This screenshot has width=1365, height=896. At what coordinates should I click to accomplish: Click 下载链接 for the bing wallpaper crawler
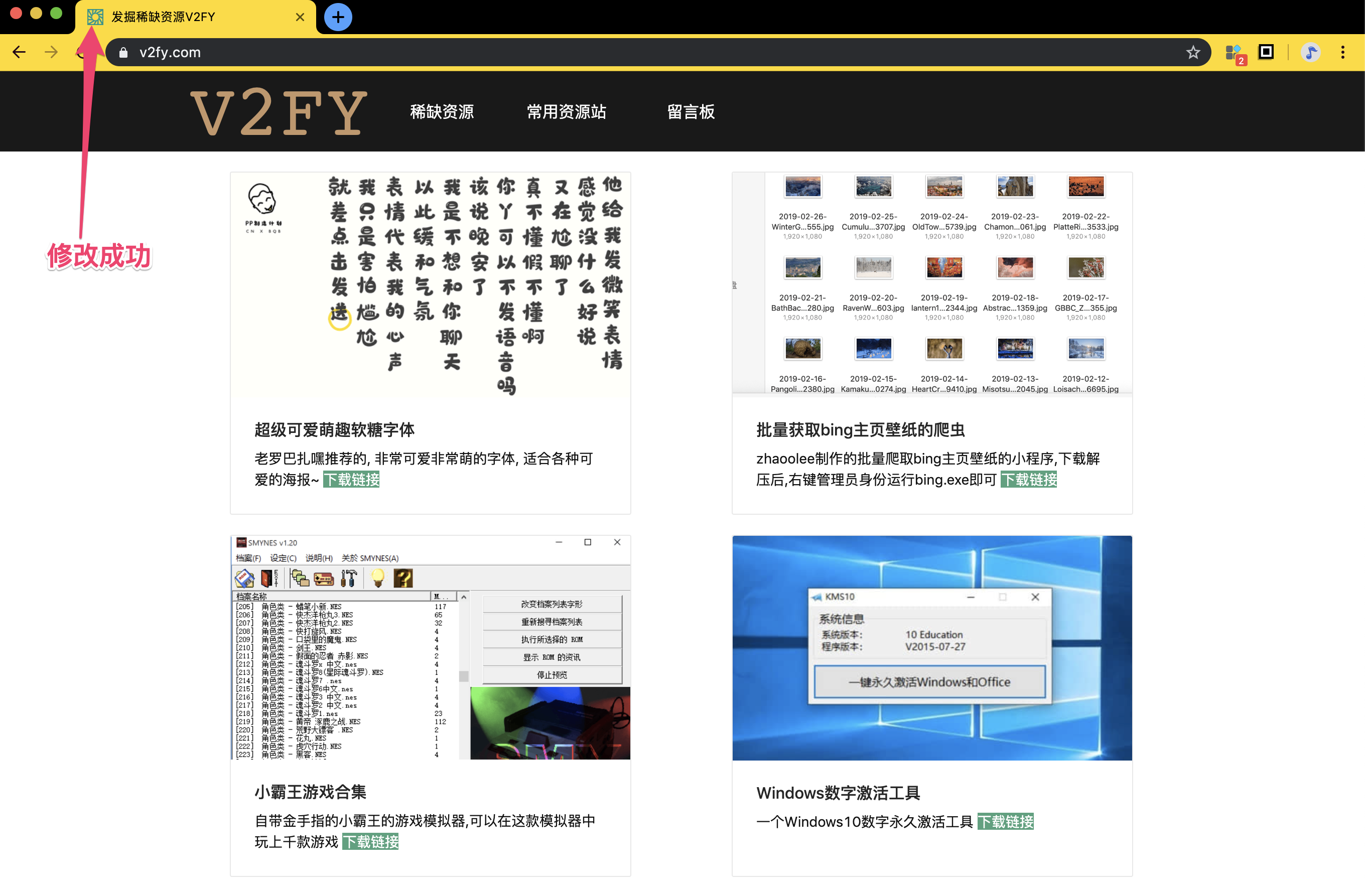click(x=1029, y=481)
